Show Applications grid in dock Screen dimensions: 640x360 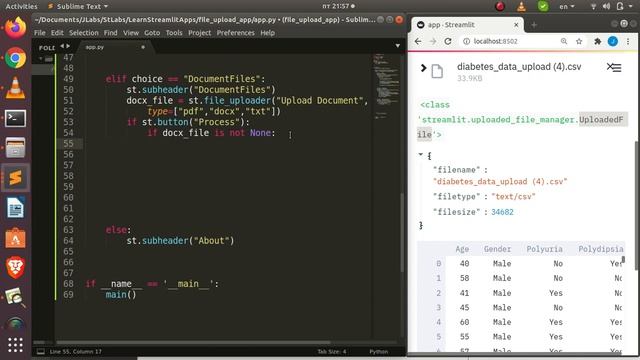[x=16, y=345]
